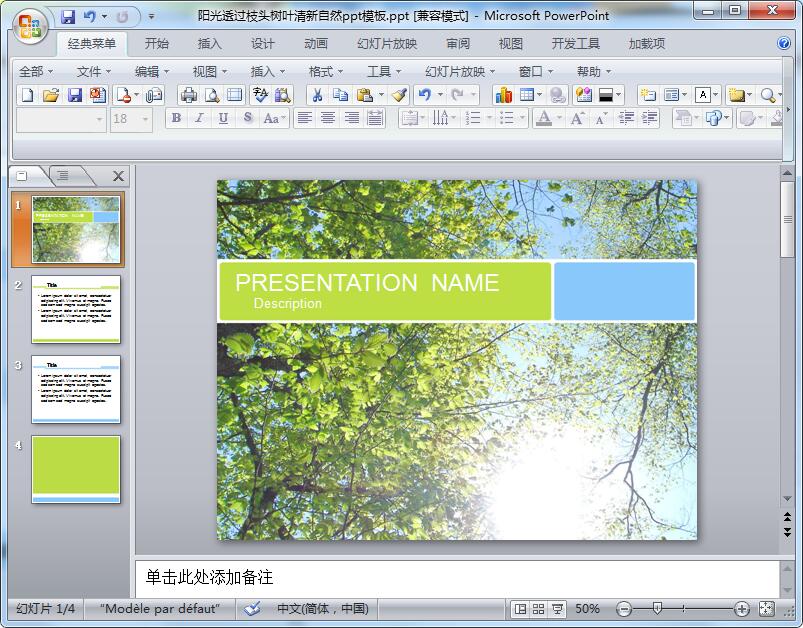Open the font name combo box
The height and width of the screenshot is (628, 803).
coord(61,119)
